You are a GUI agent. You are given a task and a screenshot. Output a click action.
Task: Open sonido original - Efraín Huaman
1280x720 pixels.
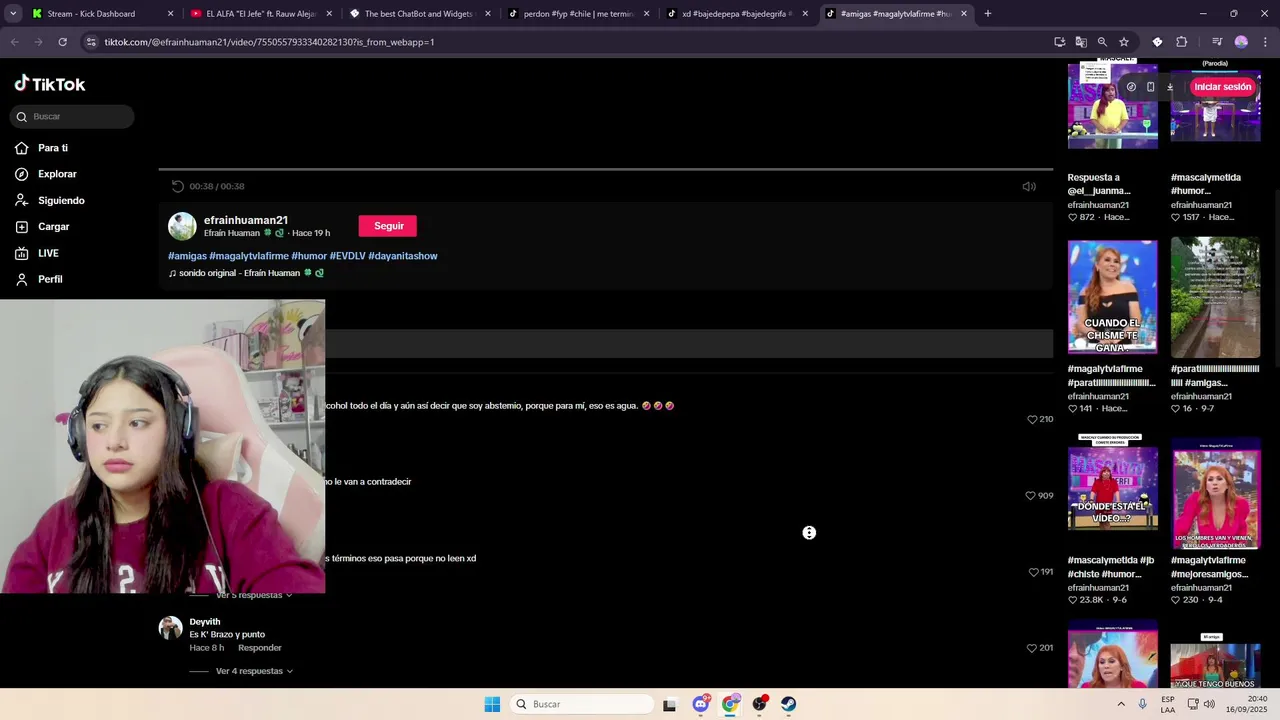click(x=246, y=273)
